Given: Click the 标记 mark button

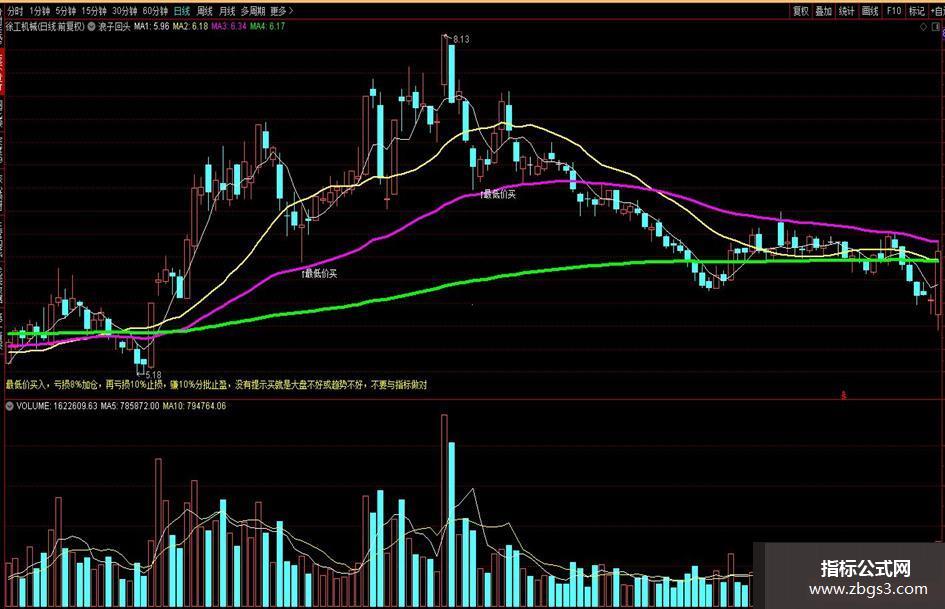Looking at the screenshot, I should 916,11.
